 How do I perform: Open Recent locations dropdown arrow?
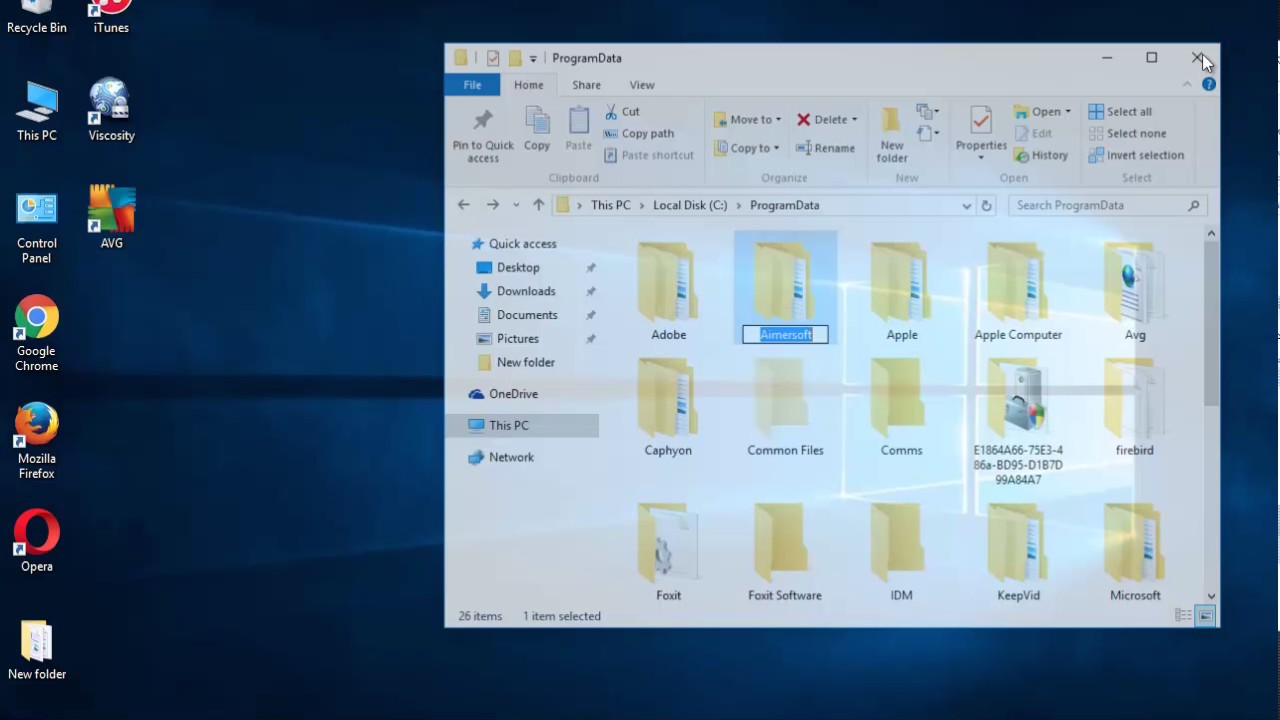click(516, 206)
